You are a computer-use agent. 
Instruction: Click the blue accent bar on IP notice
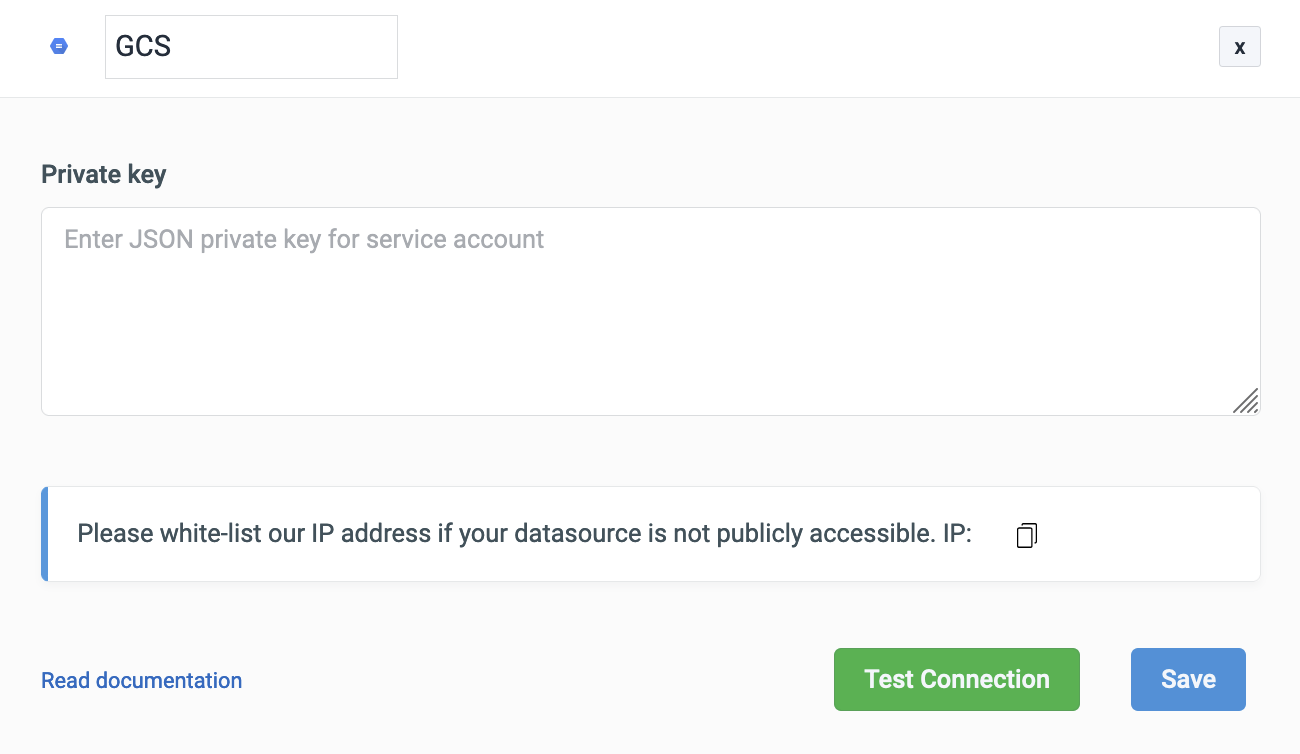tap(45, 534)
